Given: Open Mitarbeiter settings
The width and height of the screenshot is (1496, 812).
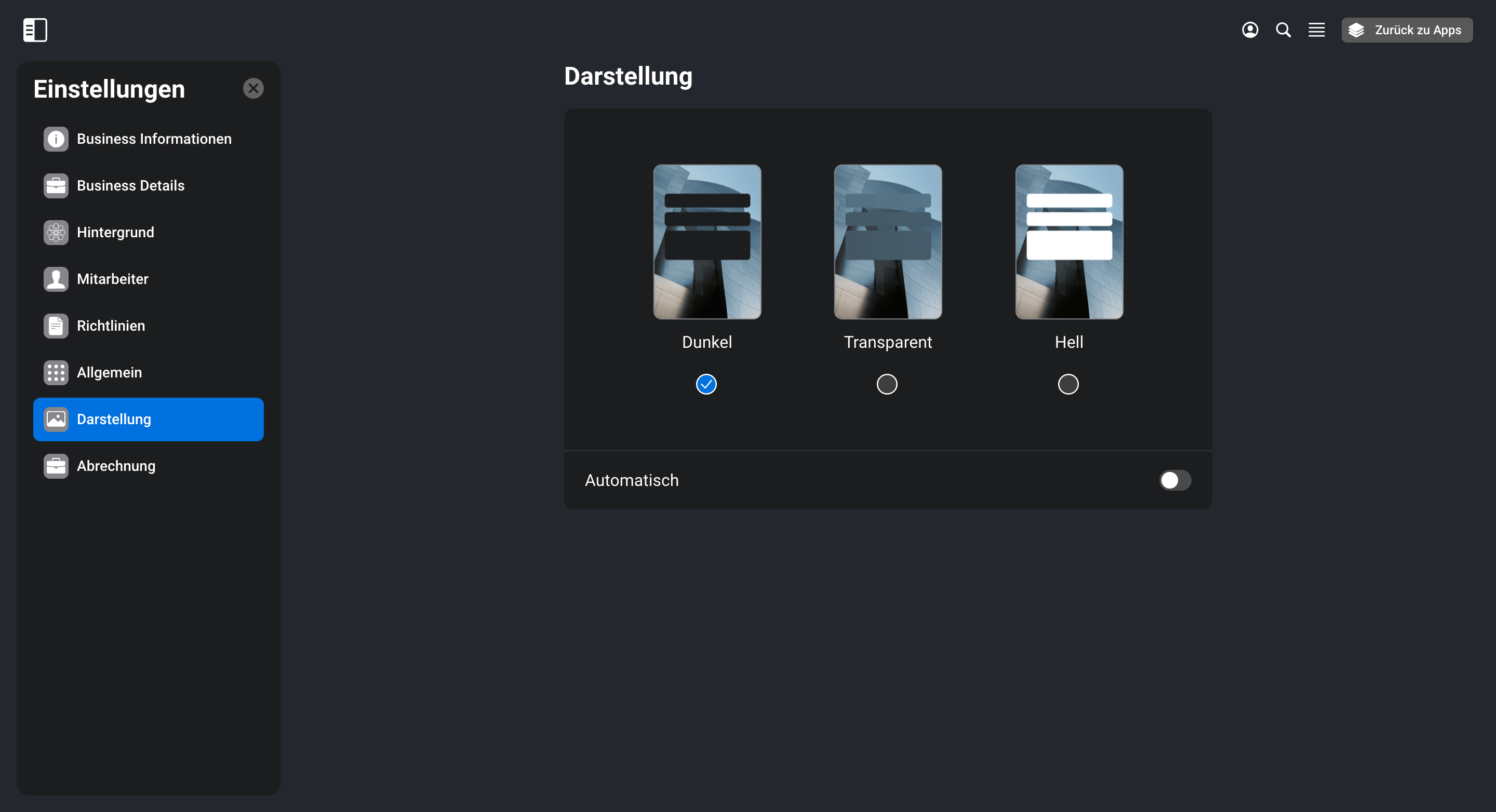Looking at the screenshot, I should coord(149,279).
